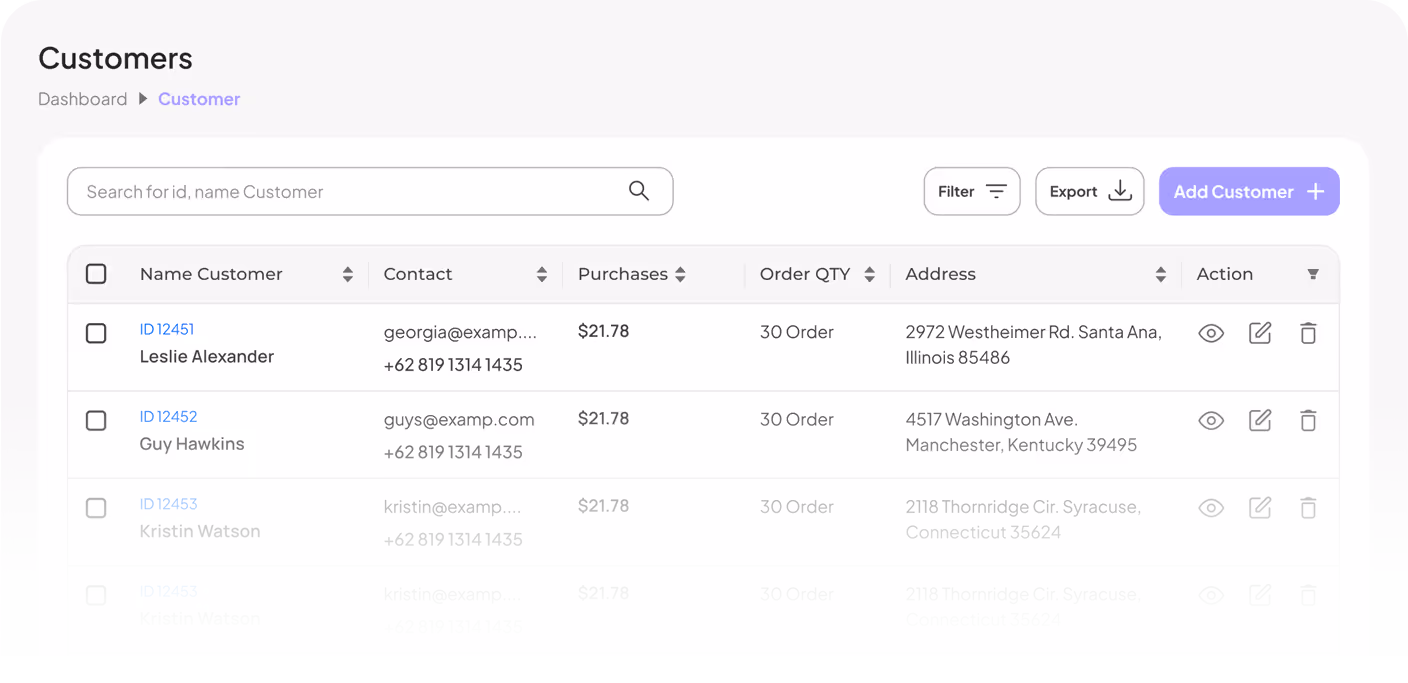Image resolution: width=1408 pixels, height=683 pixels.
Task: Open the edit icon for Guy Hawkins
Action: click(1259, 420)
